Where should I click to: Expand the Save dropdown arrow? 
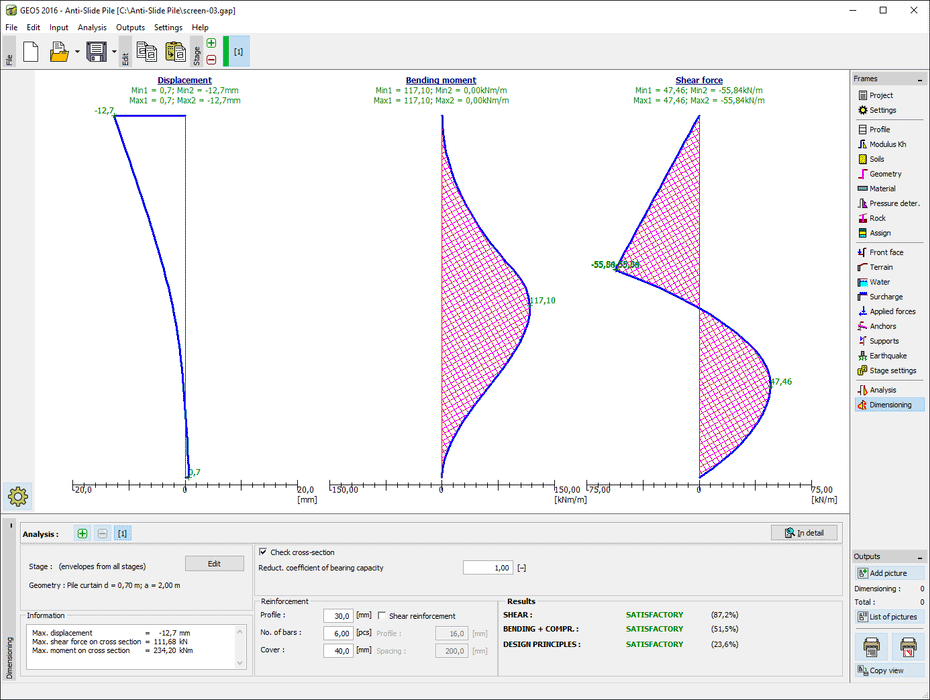click(114, 52)
